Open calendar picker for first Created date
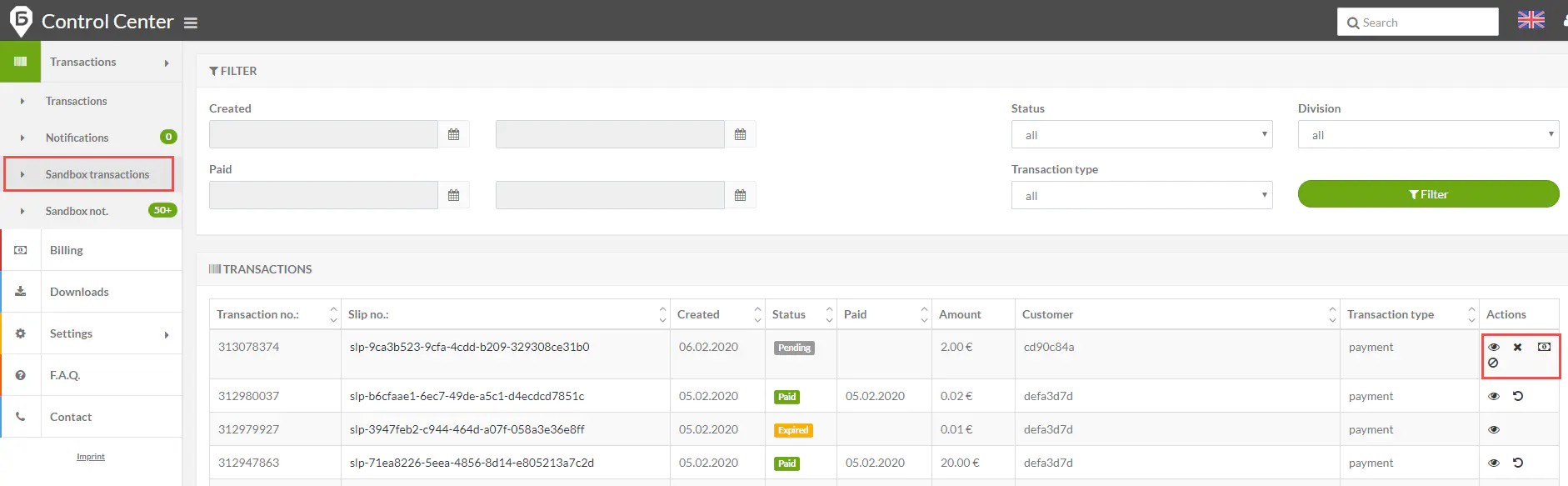Image resolution: width=1568 pixels, height=486 pixels. click(454, 135)
